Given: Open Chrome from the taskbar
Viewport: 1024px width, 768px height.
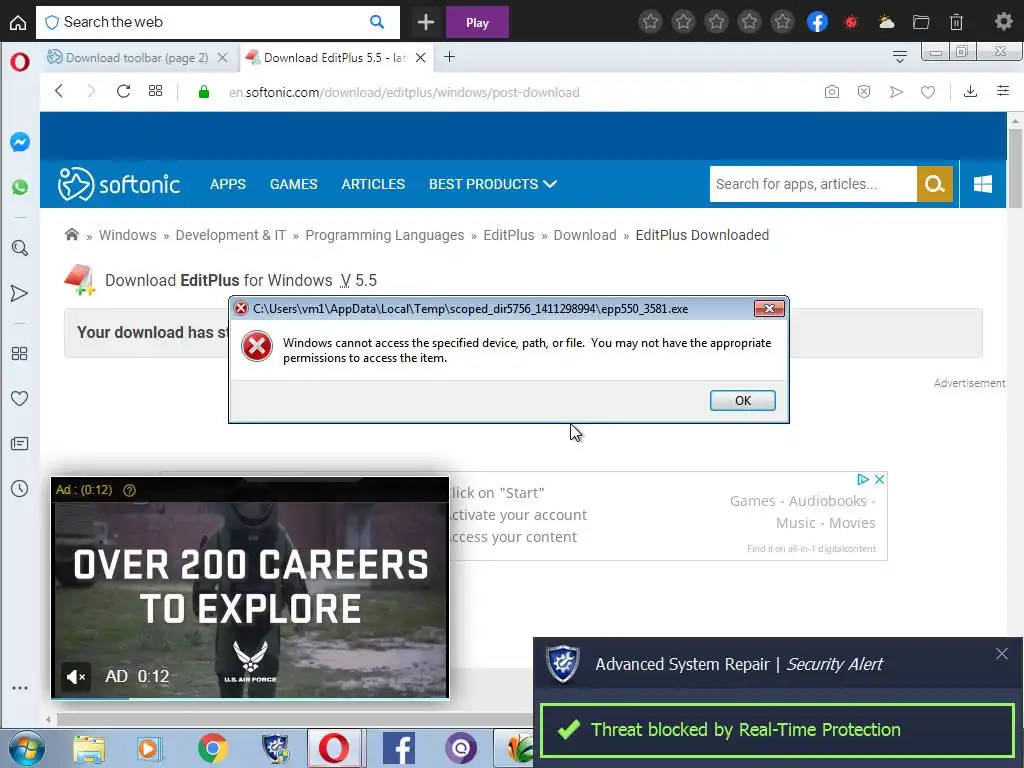Looking at the screenshot, I should click(x=212, y=748).
